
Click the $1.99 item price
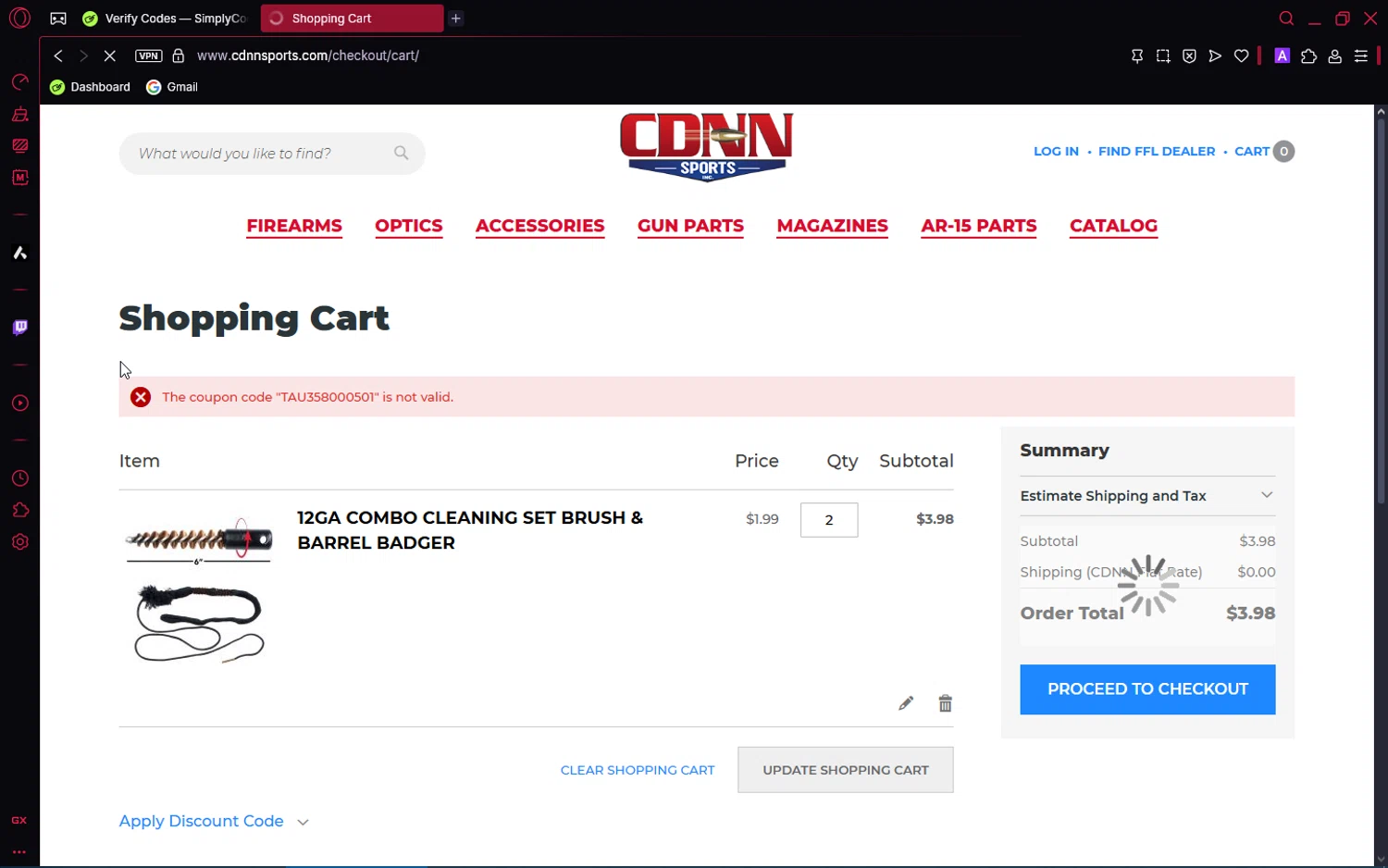[x=762, y=519]
